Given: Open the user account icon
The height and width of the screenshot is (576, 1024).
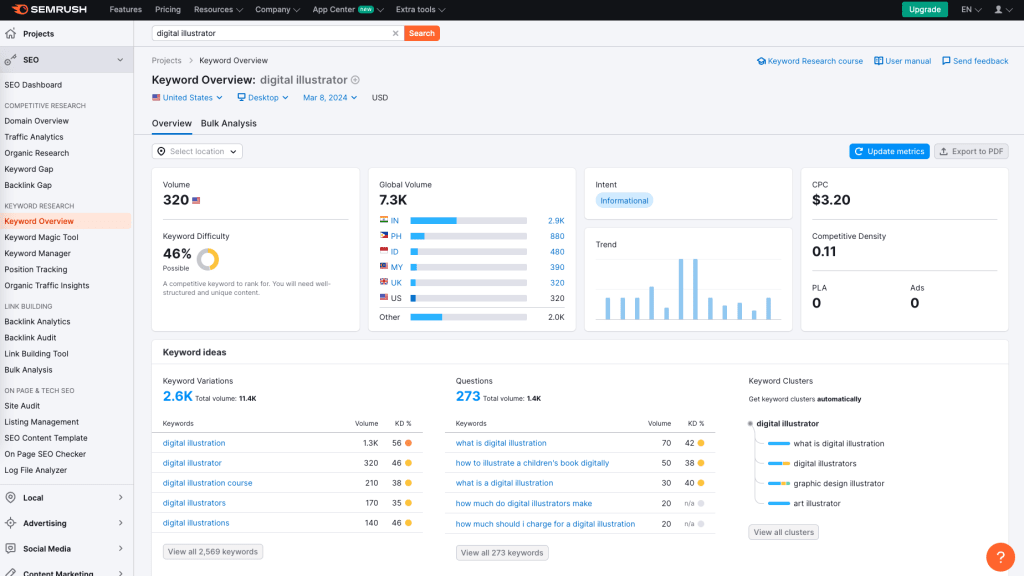Looking at the screenshot, I should [998, 9].
